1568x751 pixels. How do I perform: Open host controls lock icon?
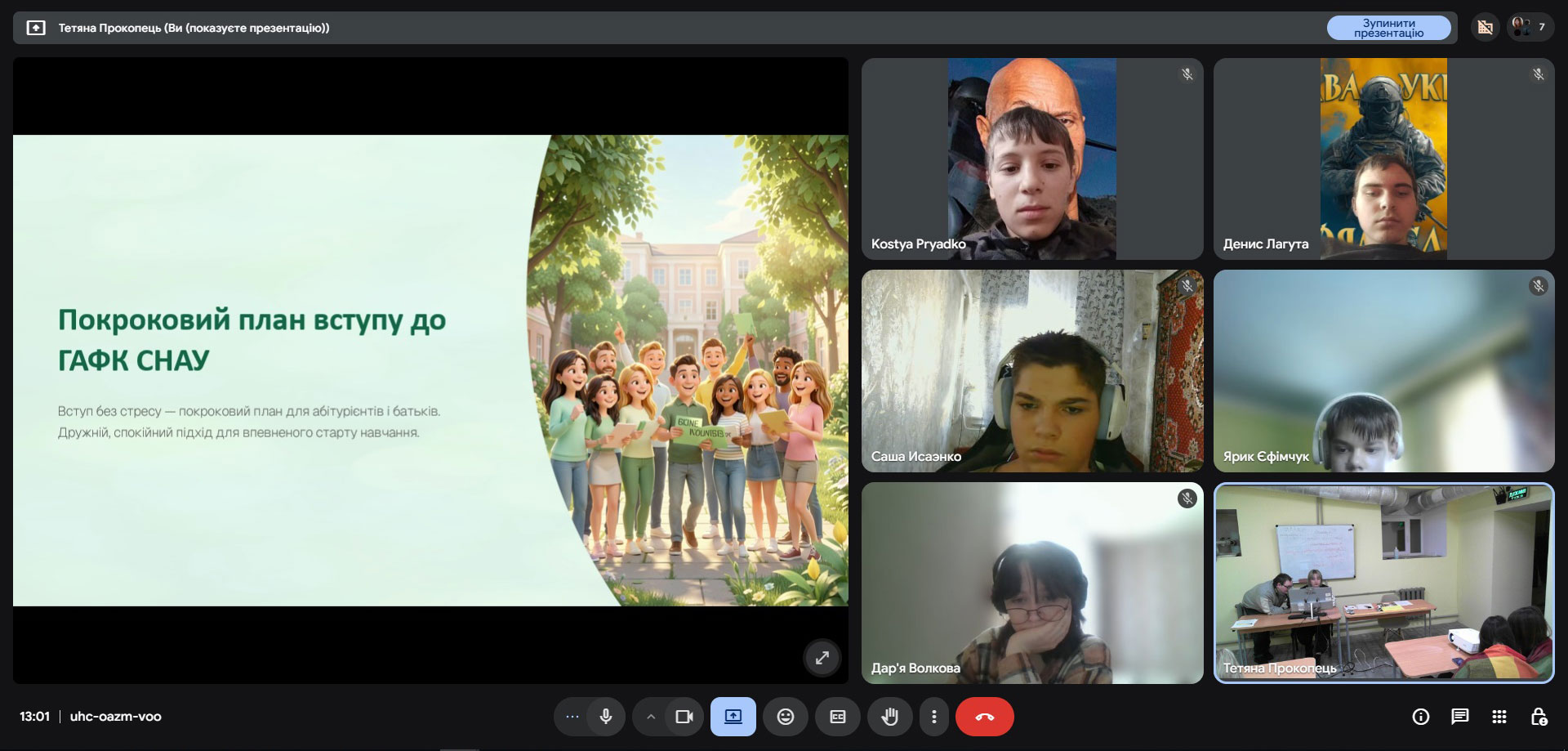click(1538, 717)
